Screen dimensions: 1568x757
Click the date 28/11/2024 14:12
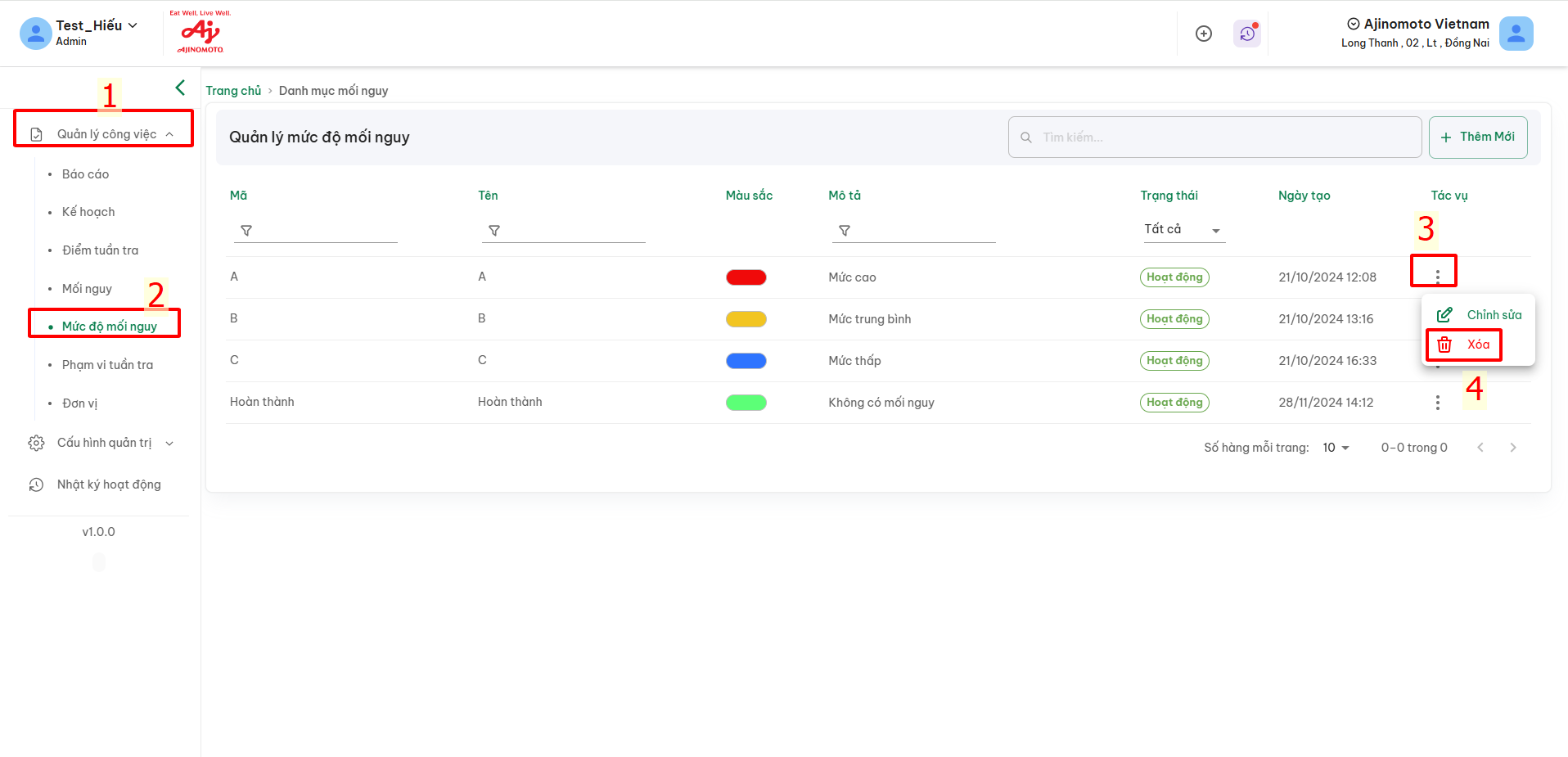pos(1326,403)
